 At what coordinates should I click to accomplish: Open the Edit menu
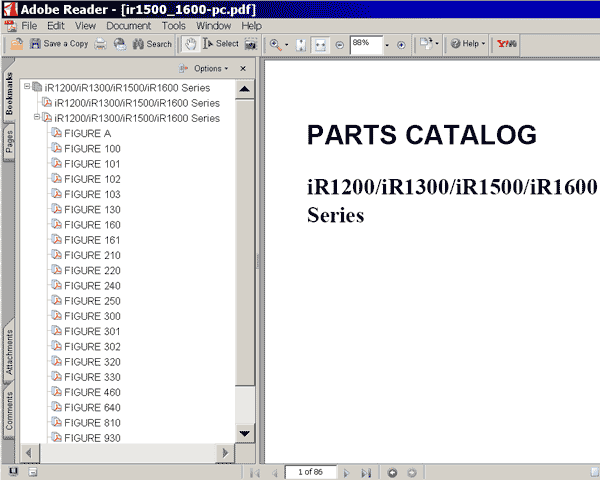click(56, 26)
